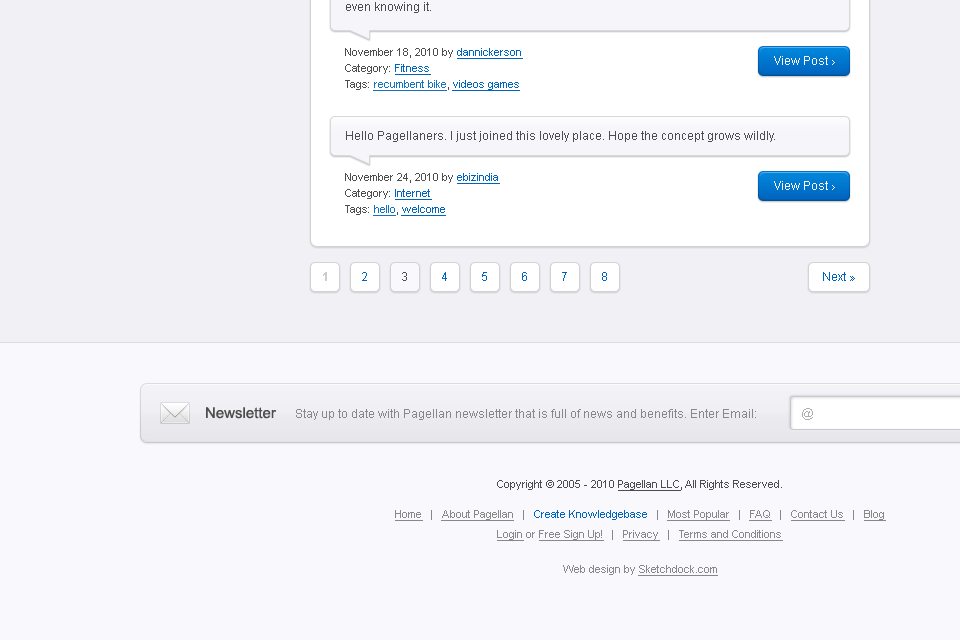Click the Next pagination button
Image resolution: width=960 pixels, height=640 pixels.
pos(838,277)
